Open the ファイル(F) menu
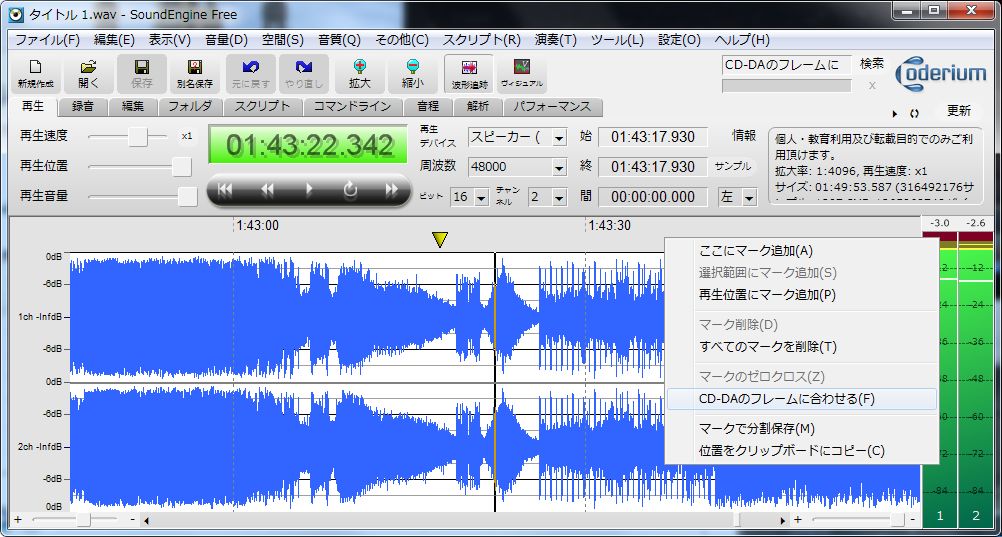The width and height of the screenshot is (1002, 537). (47, 40)
